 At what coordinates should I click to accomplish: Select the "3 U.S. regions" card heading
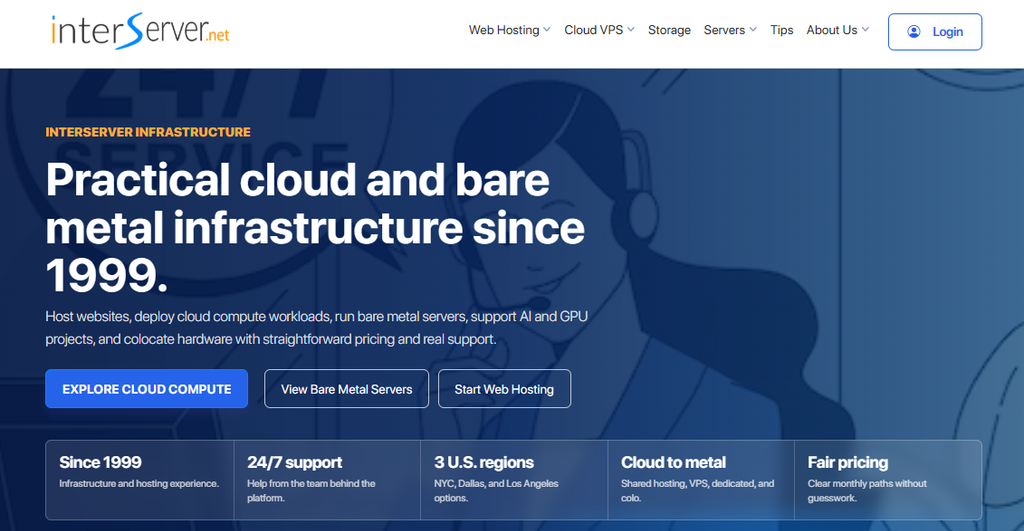[x=484, y=462]
